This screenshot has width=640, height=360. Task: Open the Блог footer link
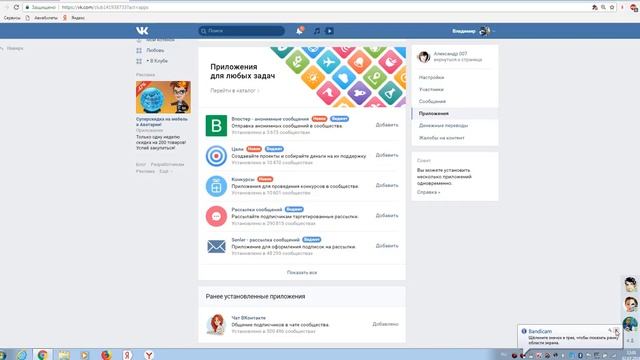click(x=141, y=164)
